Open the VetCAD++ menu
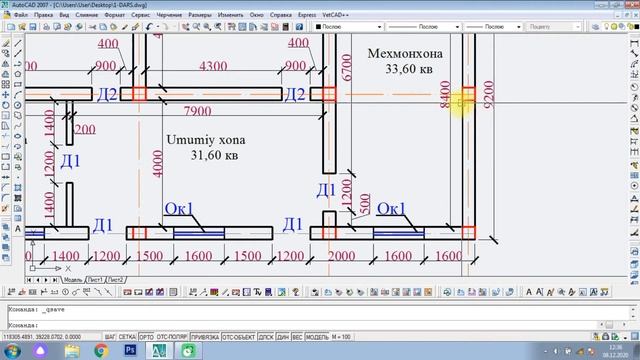The width and height of the screenshot is (640, 360). point(336,15)
